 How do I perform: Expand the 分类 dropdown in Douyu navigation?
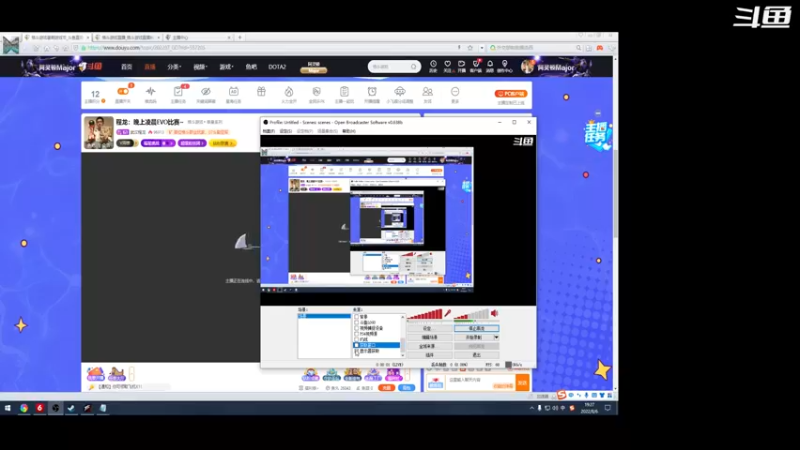pyautogui.click(x=174, y=67)
